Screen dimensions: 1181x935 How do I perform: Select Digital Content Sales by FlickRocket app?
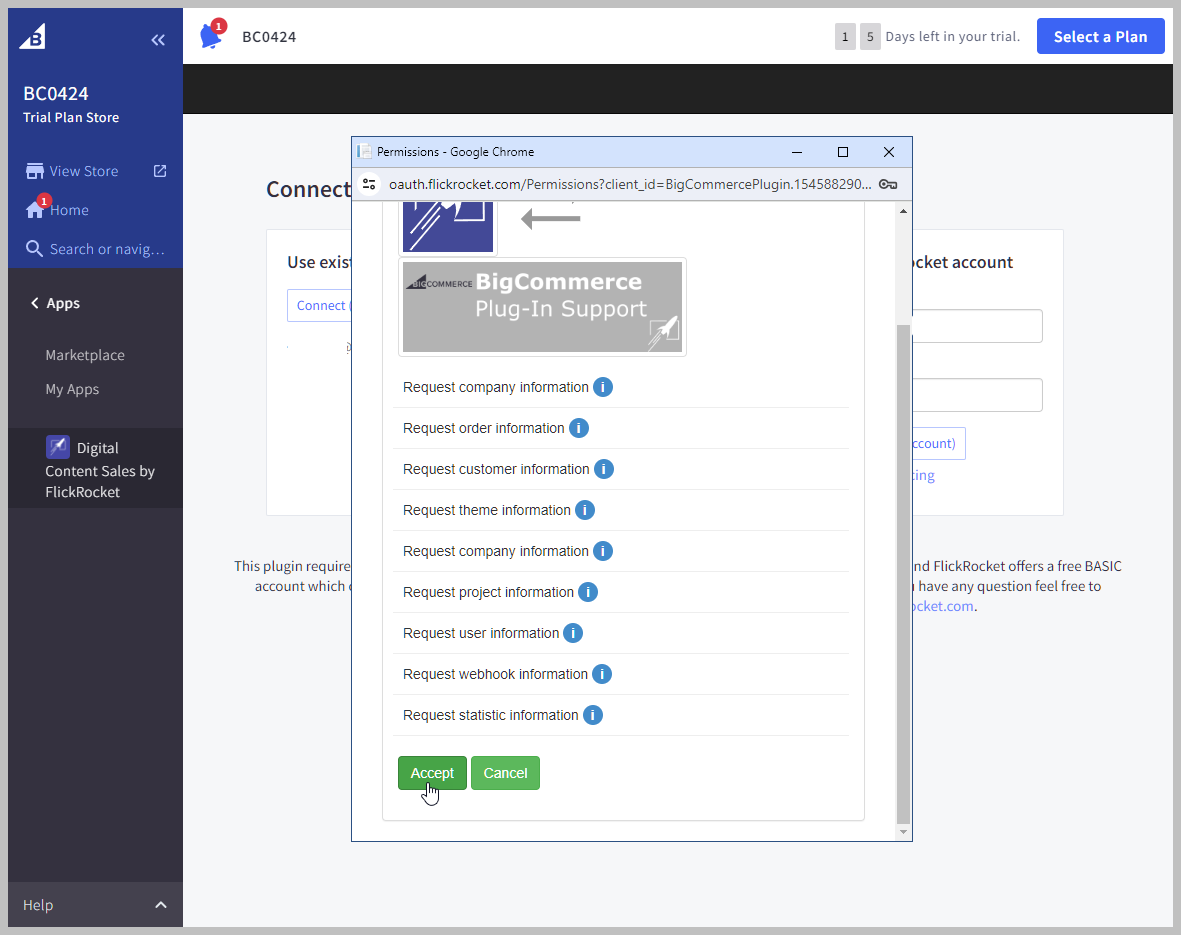pos(99,469)
